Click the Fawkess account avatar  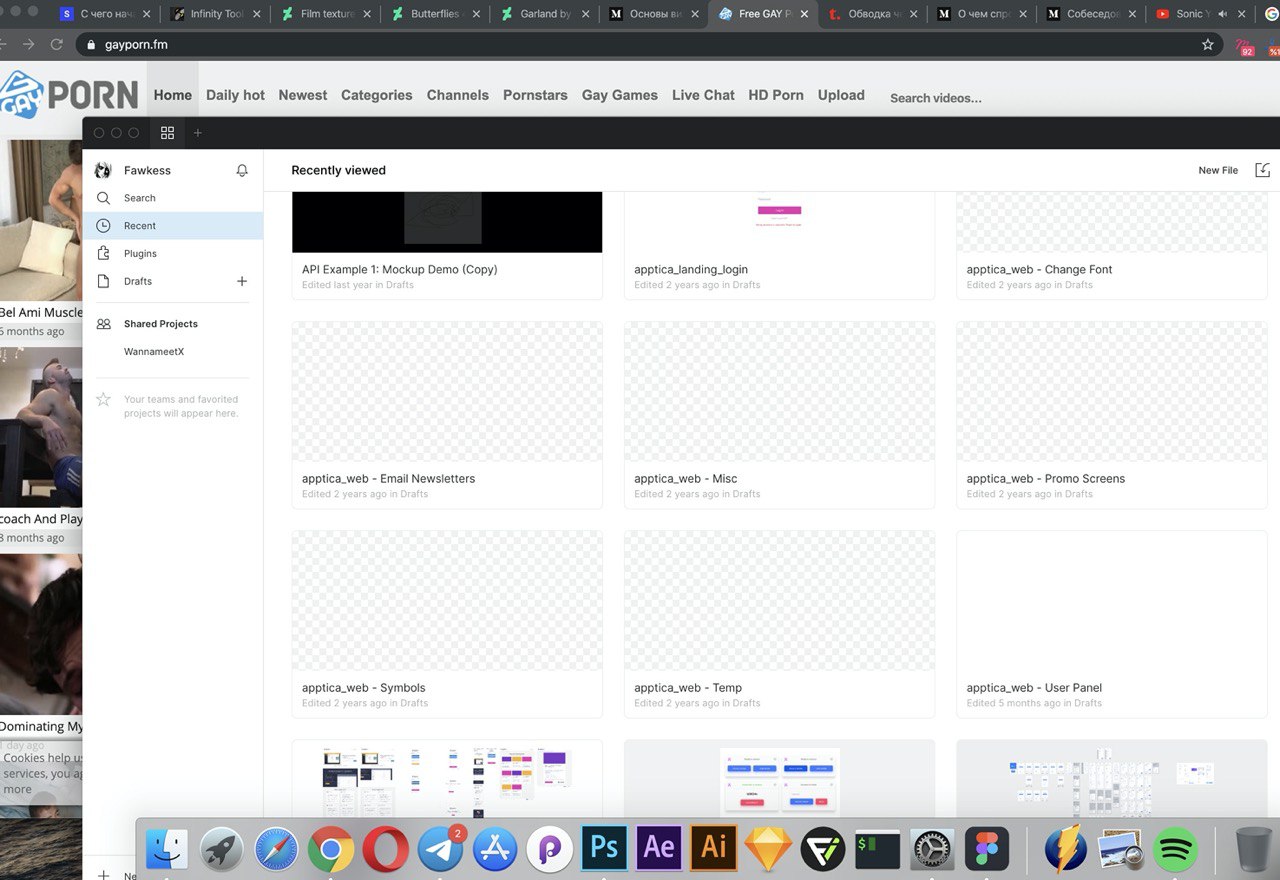(x=103, y=170)
